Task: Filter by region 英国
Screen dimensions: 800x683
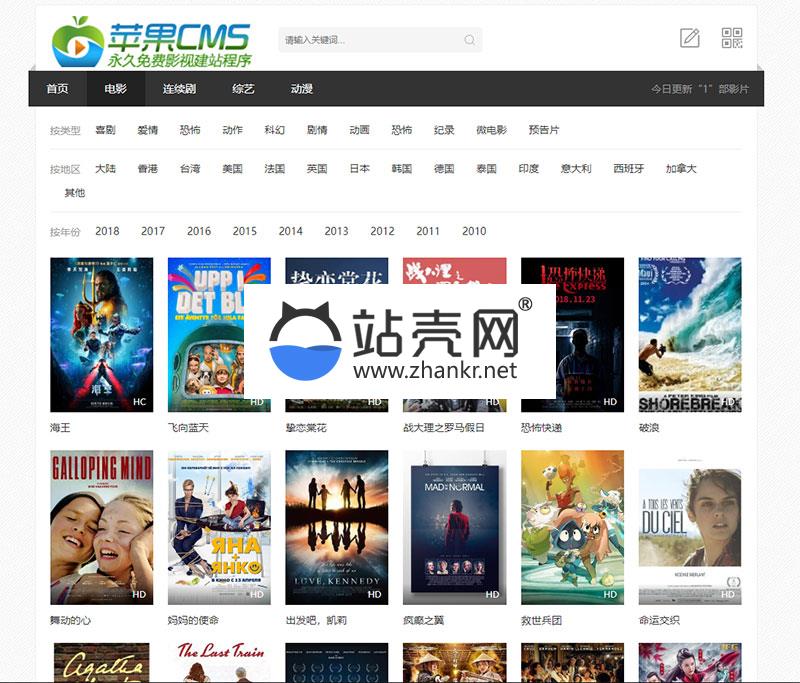Action: pyautogui.click(x=317, y=169)
